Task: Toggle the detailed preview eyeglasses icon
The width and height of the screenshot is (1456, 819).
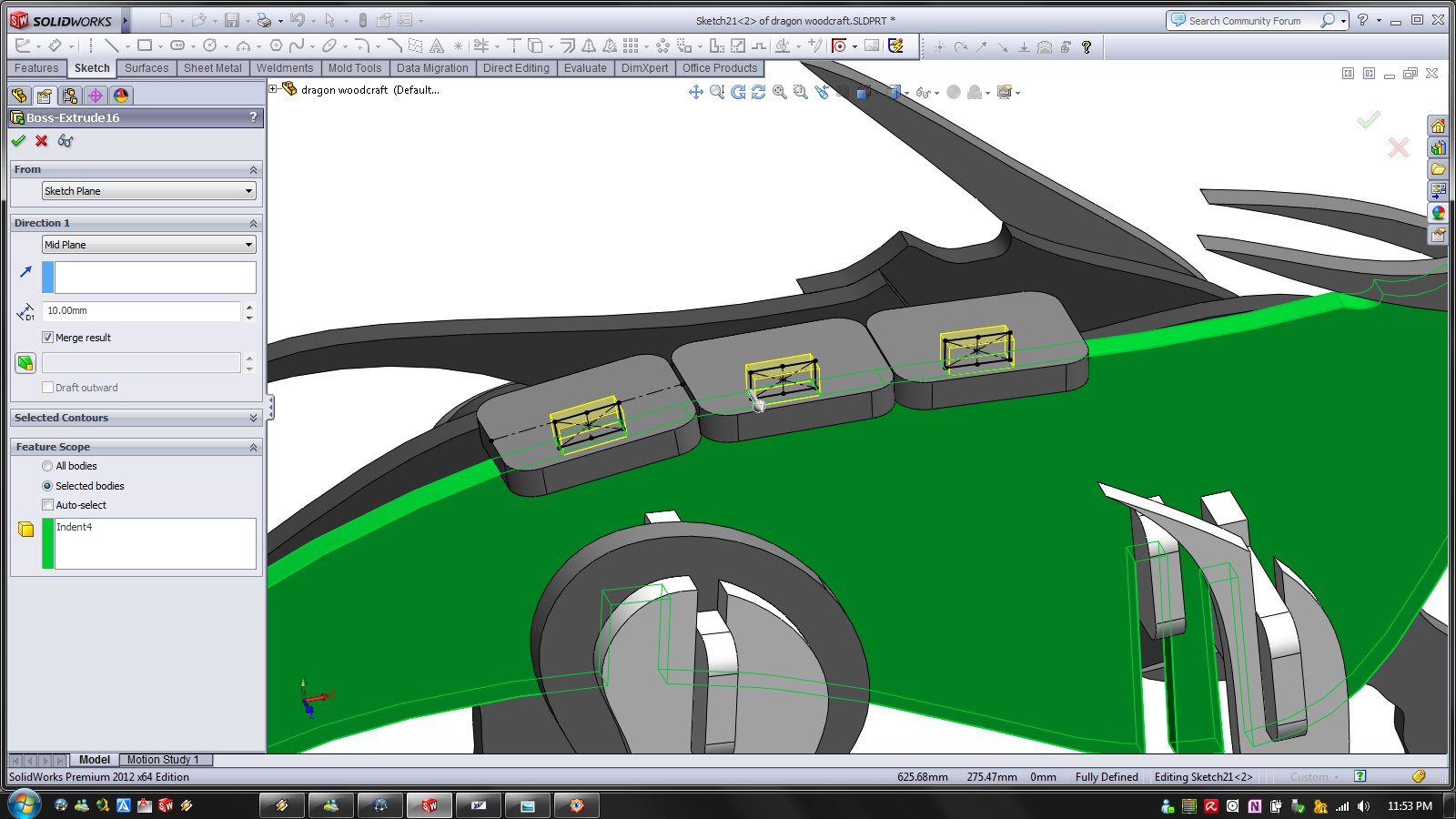Action: click(66, 141)
